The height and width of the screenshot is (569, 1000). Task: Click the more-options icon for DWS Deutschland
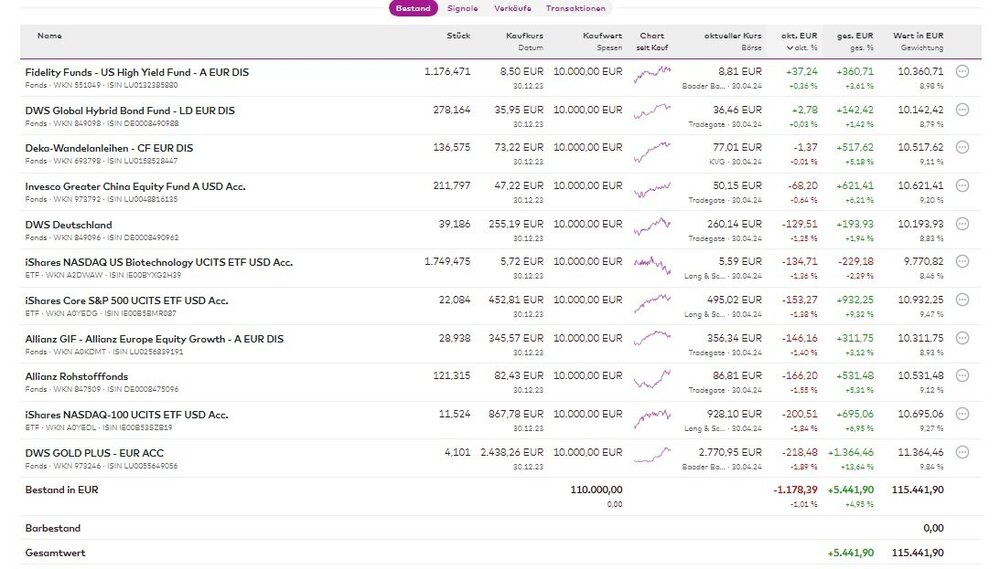click(x=962, y=224)
